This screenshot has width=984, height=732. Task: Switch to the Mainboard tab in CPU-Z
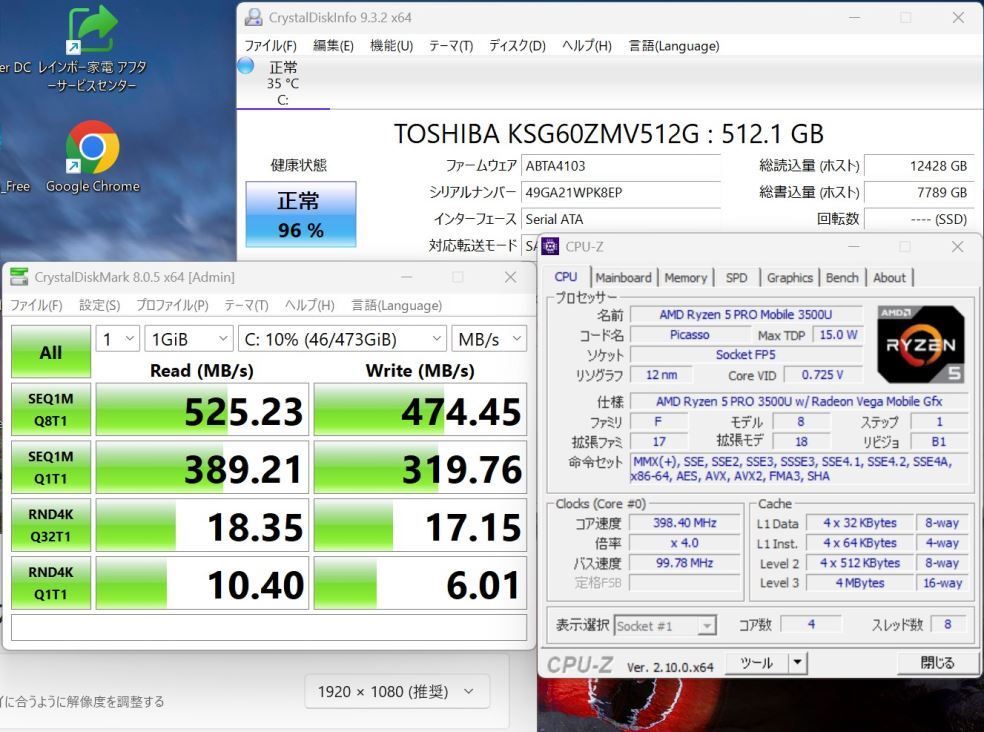coord(623,277)
